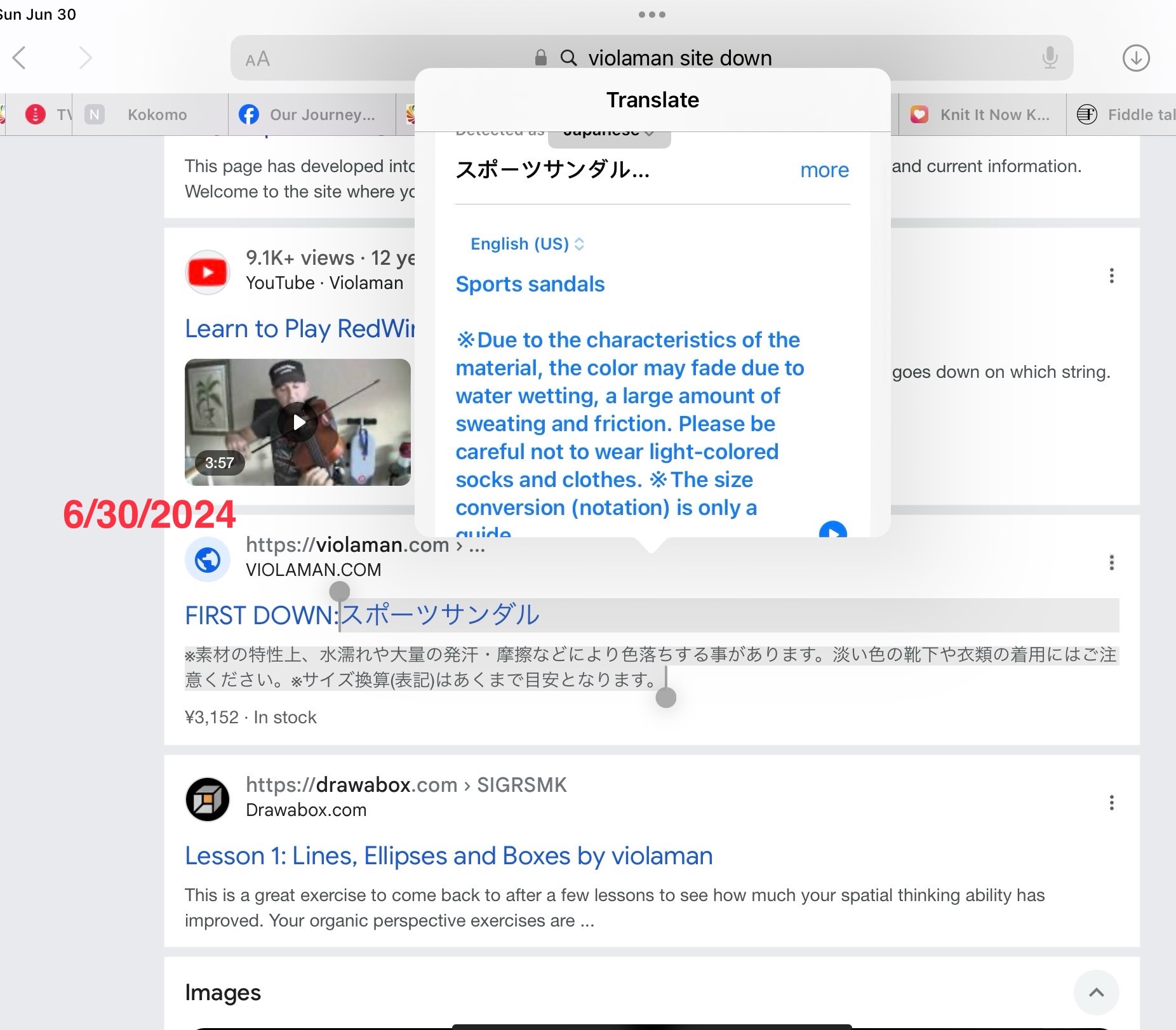Tap the microphone dictation icon in address bar
The image size is (1176, 1030).
[x=1050, y=58]
